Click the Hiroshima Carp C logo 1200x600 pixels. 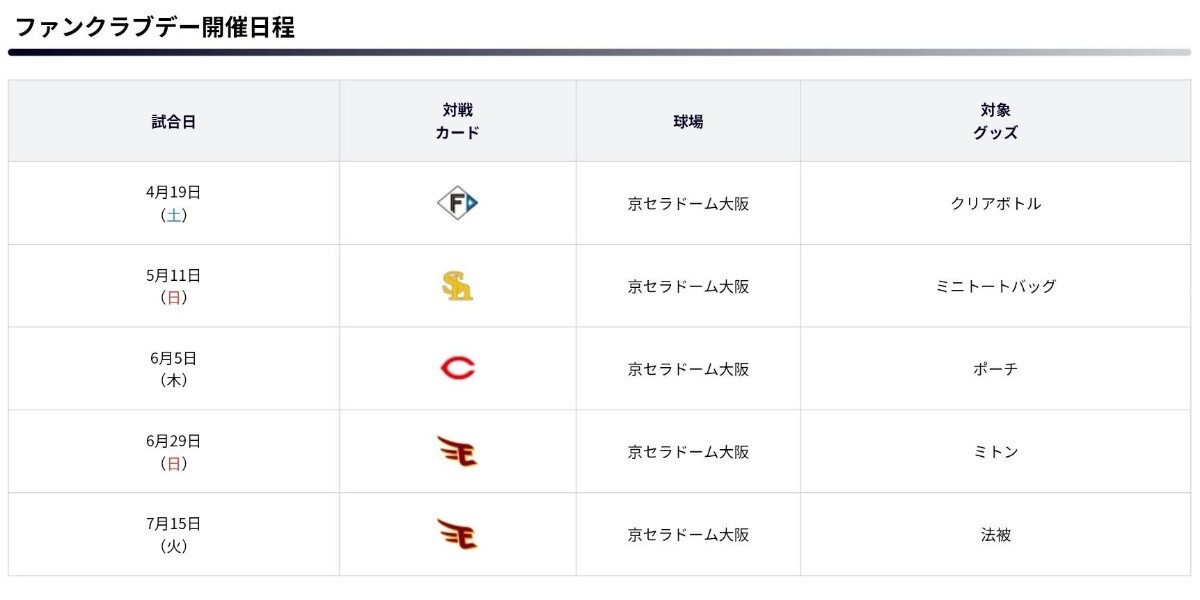coord(458,369)
